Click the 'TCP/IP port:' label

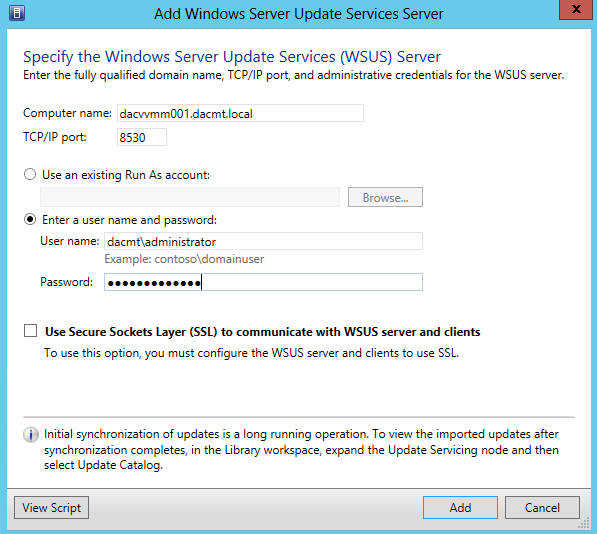pos(55,137)
